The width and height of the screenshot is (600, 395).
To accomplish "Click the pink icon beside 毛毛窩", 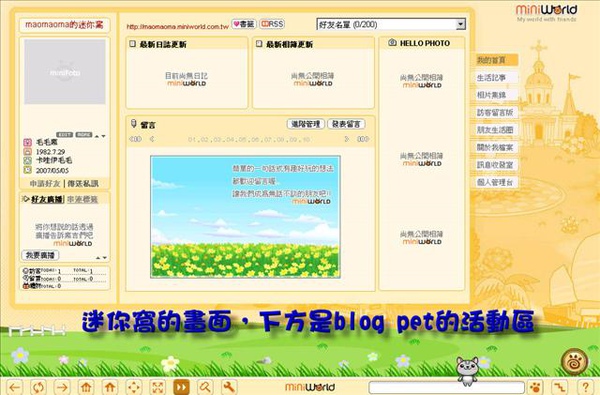I will tap(28, 142).
